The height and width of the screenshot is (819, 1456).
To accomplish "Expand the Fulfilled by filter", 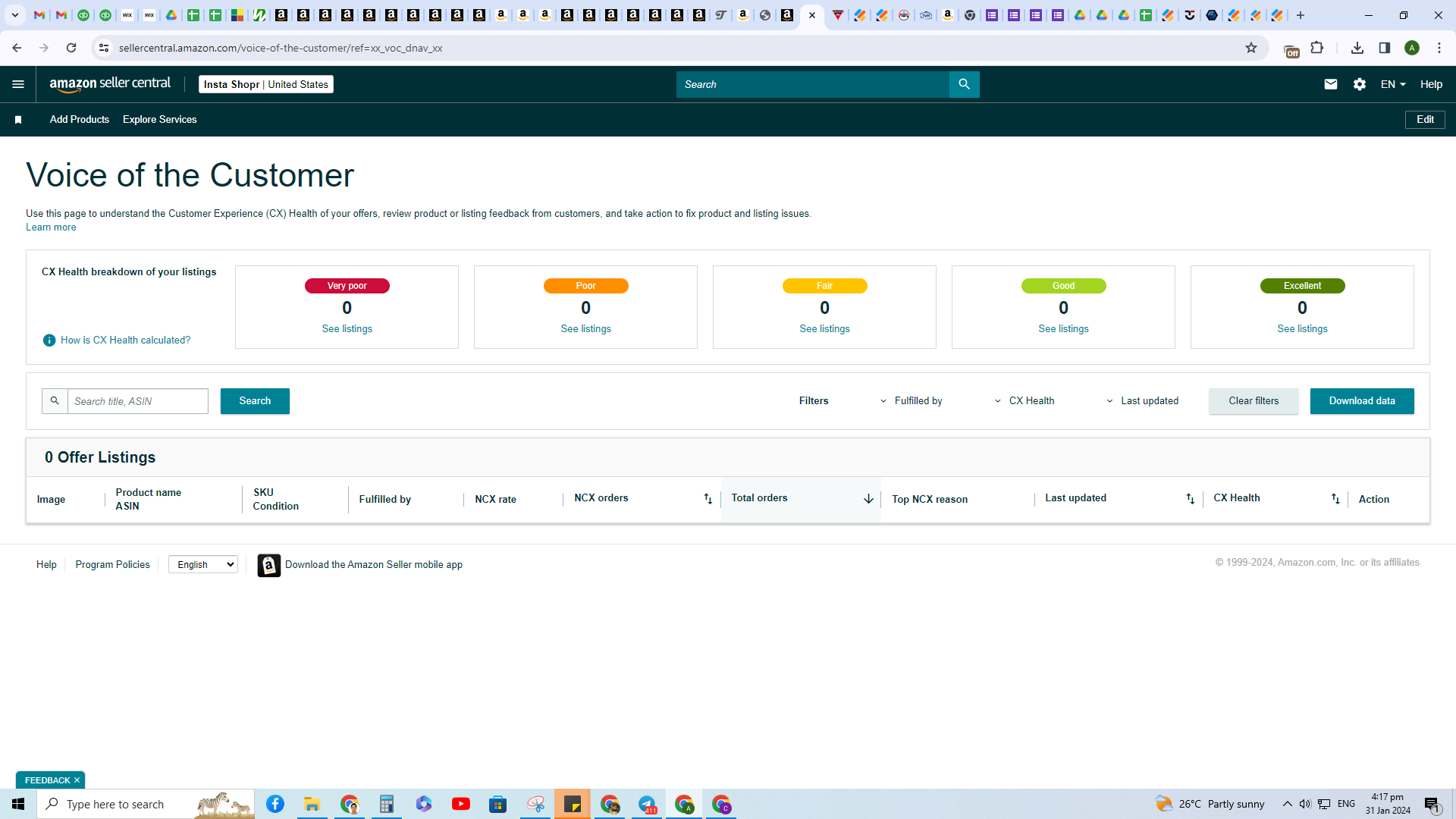I will click(912, 401).
